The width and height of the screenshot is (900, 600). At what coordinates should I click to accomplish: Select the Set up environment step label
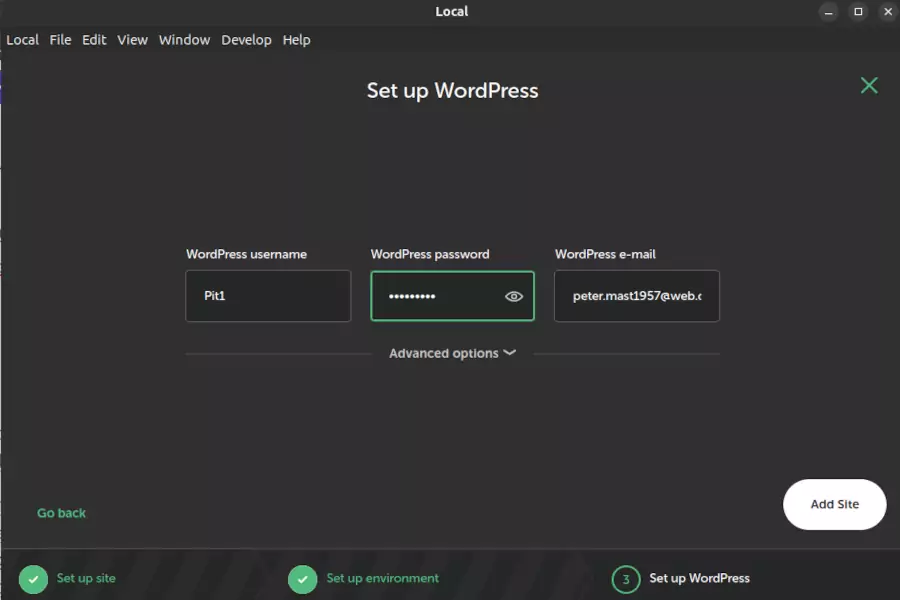pyautogui.click(x=382, y=578)
